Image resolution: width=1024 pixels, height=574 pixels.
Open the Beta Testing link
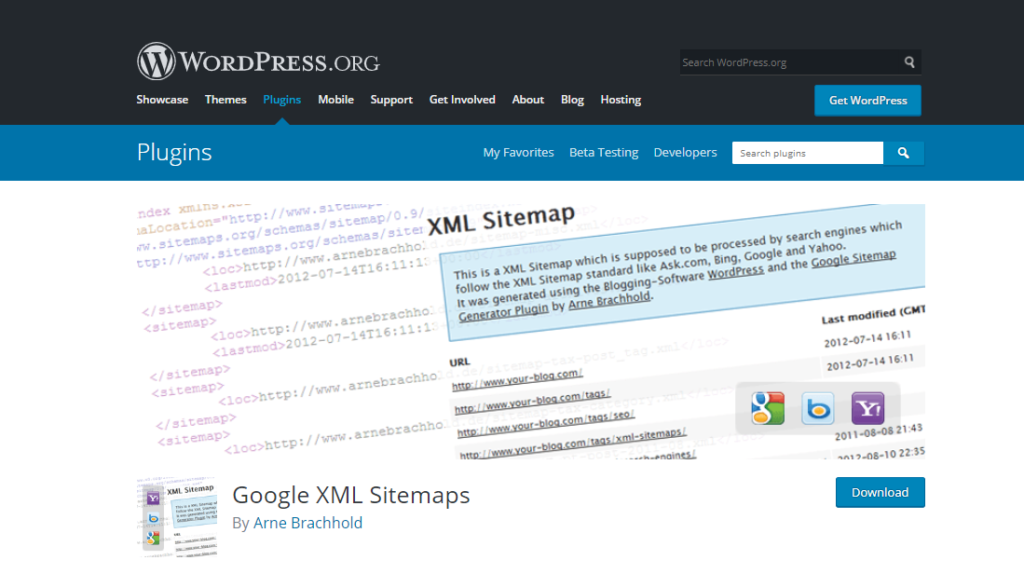pyautogui.click(x=603, y=152)
